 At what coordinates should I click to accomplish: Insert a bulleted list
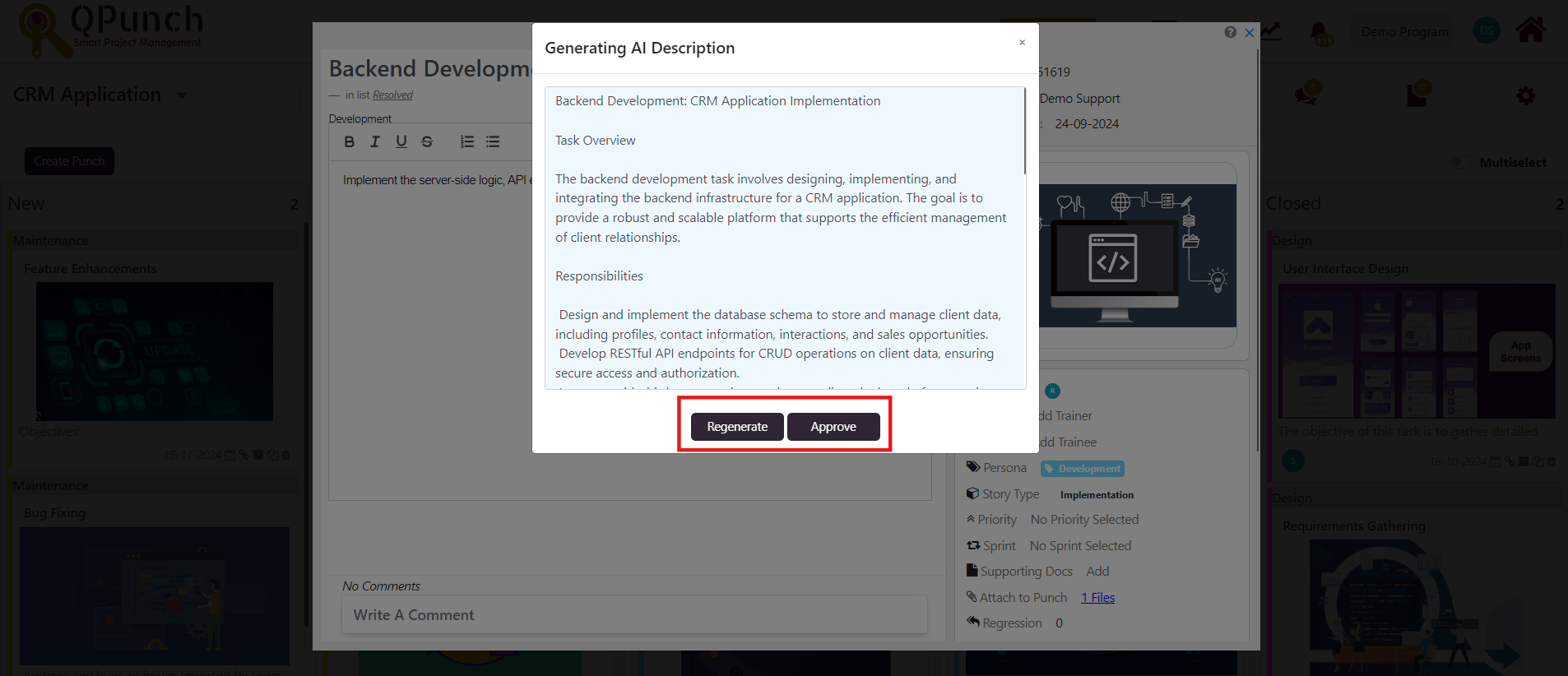click(493, 141)
